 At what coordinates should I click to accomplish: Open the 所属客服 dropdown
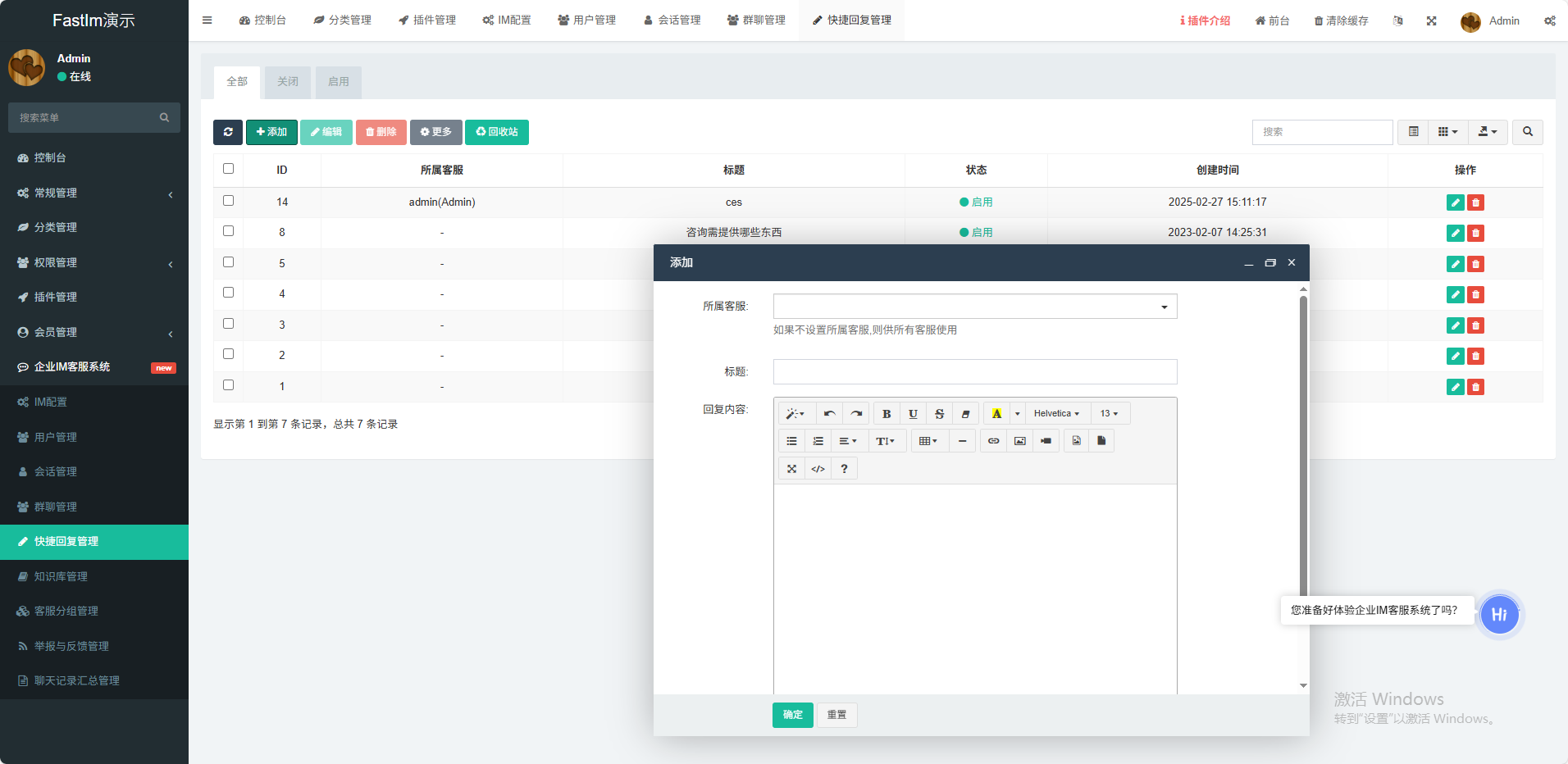coord(974,307)
